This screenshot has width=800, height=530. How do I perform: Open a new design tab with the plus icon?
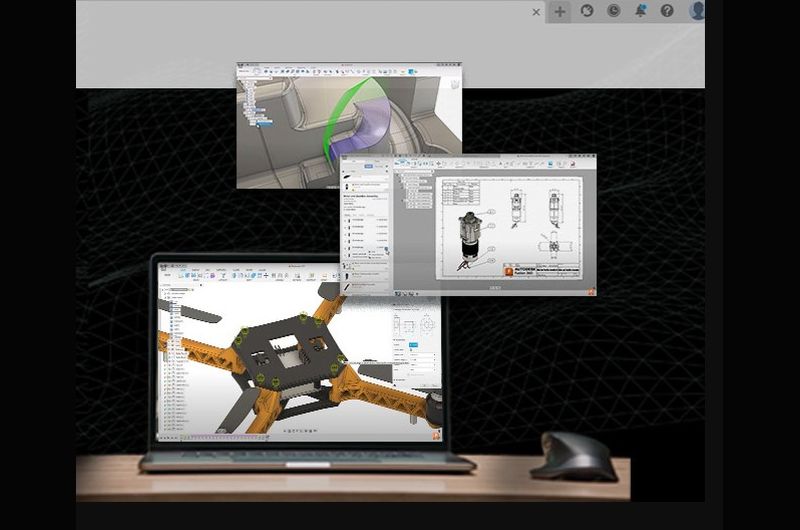[560, 12]
